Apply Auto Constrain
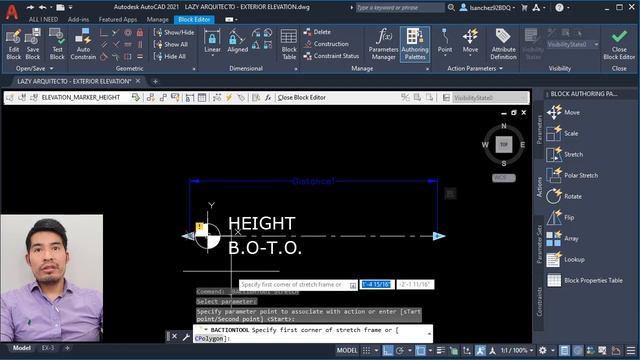640x360 pixels. click(83, 44)
